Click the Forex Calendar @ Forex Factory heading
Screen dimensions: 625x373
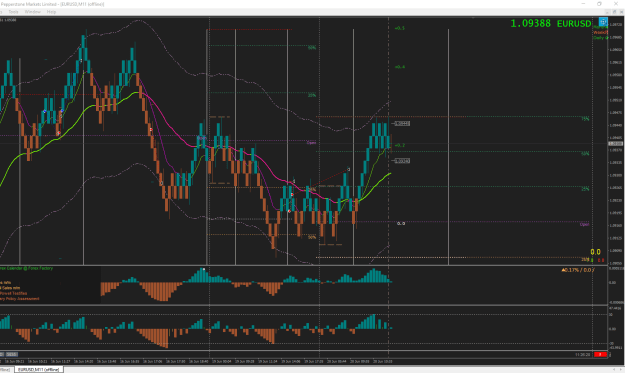point(26,269)
